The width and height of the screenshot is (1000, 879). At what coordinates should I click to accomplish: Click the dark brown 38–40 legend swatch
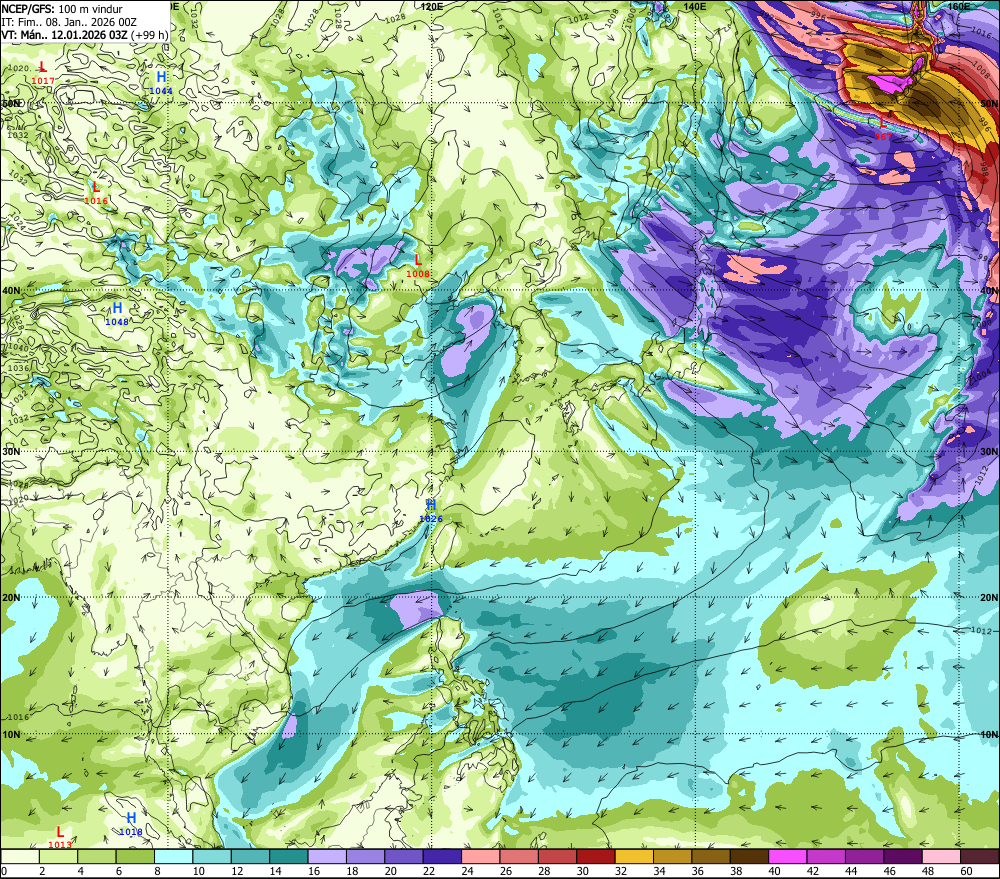click(x=749, y=857)
